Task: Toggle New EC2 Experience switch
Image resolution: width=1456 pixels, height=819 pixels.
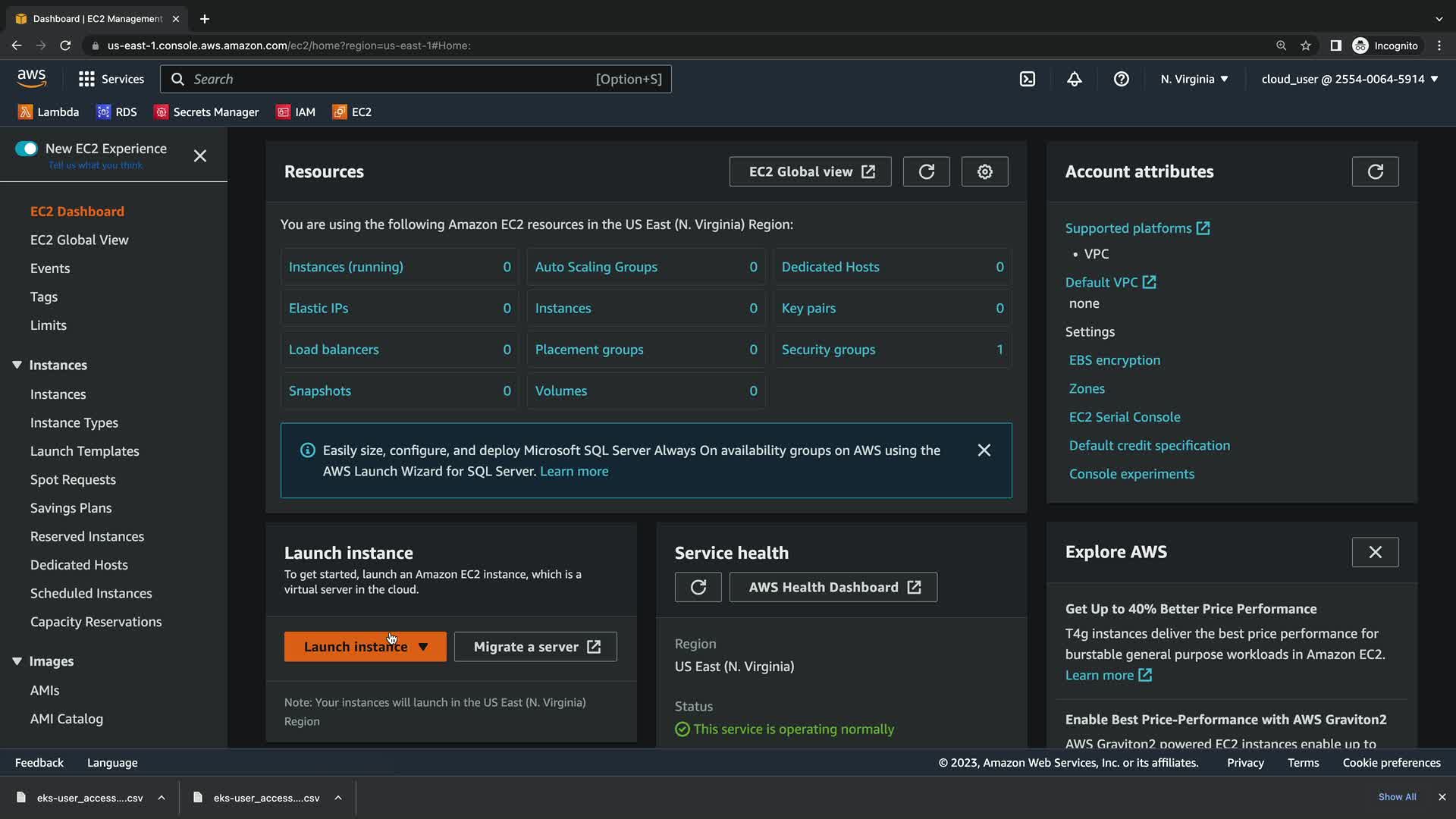Action: pyautogui.click(x=27, y=149)
